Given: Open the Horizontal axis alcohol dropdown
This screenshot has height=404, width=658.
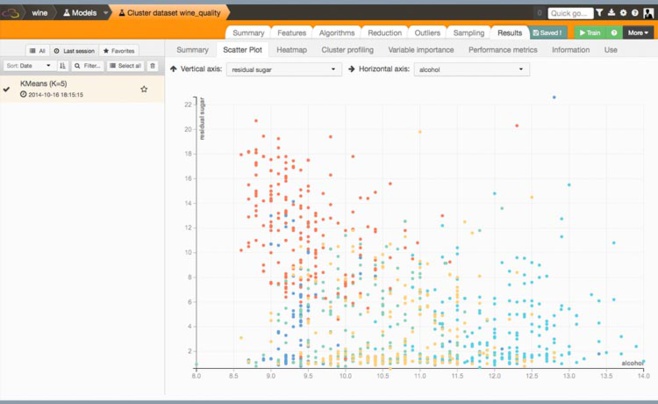Looking at the screenshot, I should coord(469,69).
